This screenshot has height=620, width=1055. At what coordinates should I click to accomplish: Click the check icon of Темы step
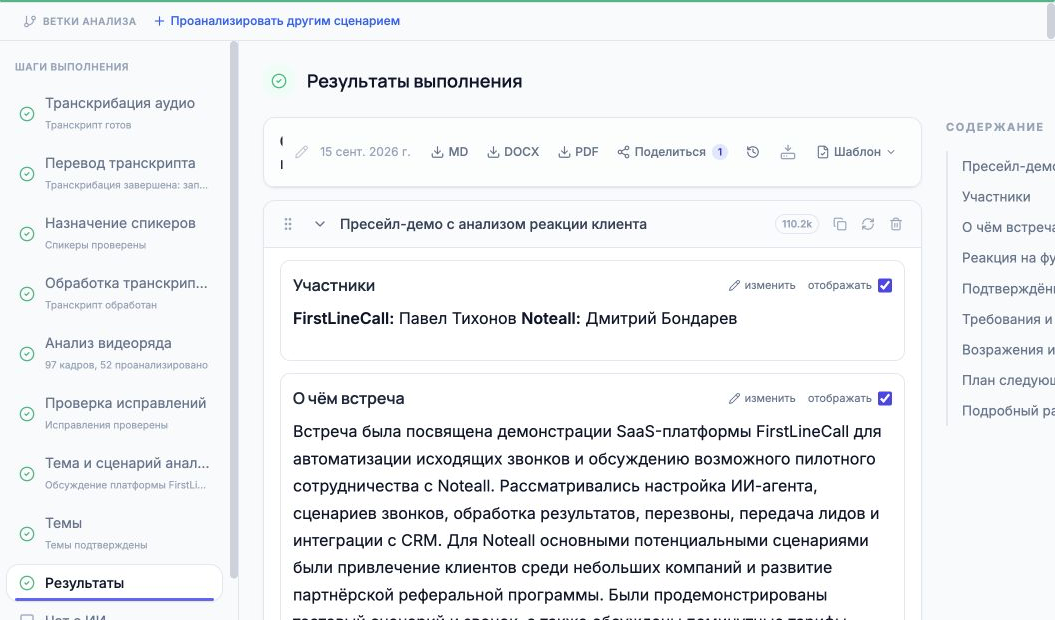tap(27, 533)
